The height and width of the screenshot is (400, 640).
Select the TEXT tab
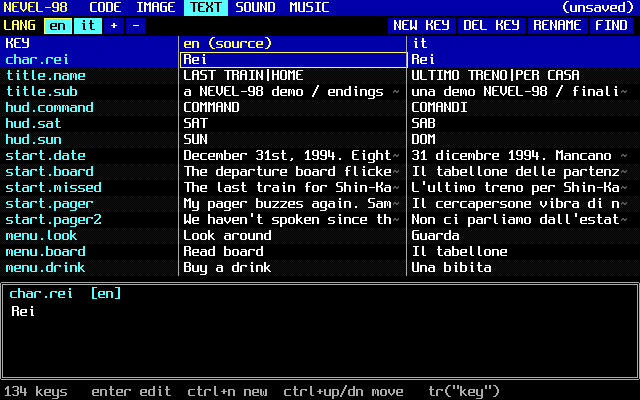tap(206, 7)
